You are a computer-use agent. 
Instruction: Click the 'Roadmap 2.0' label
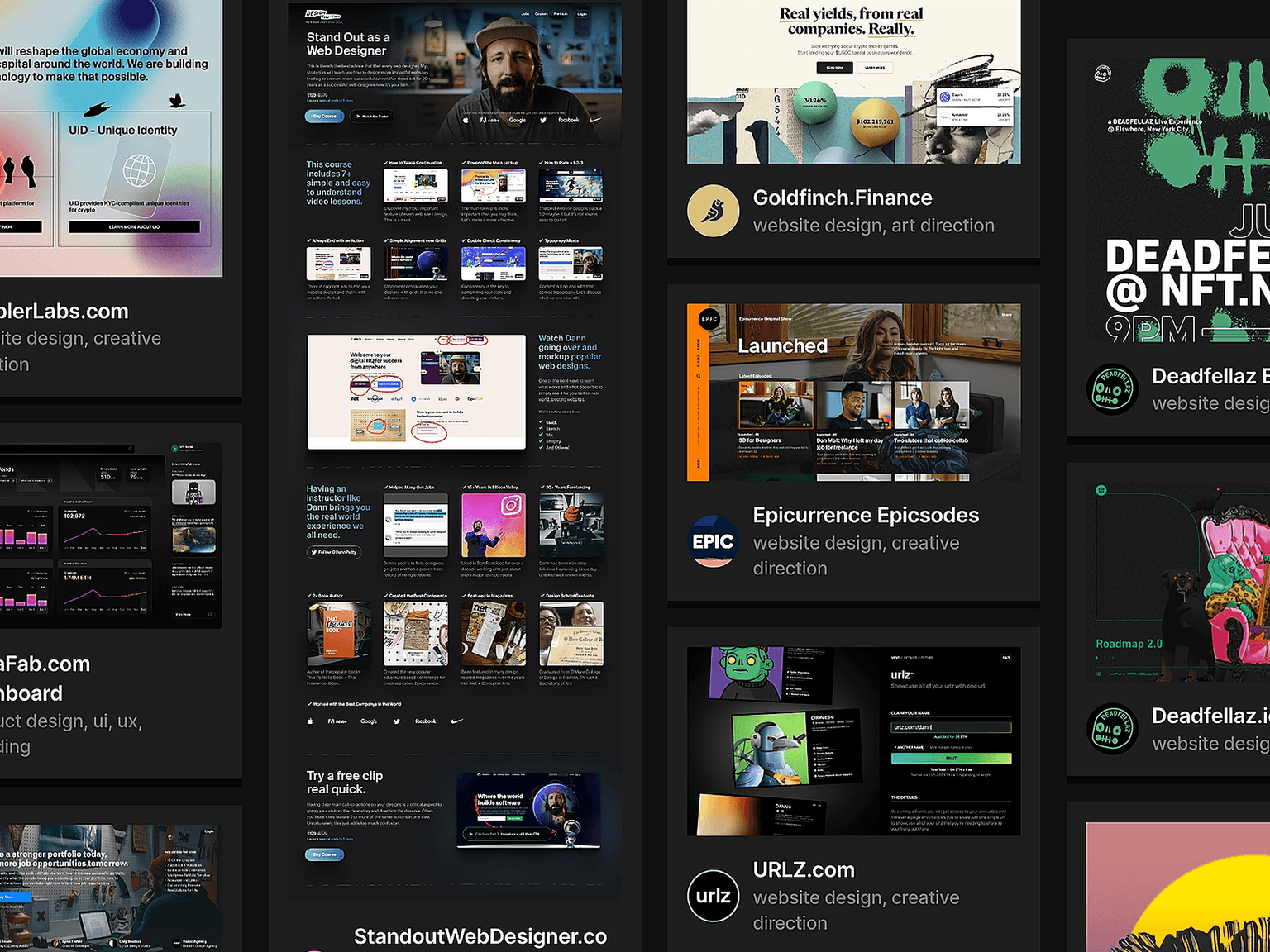[1129, 644]
